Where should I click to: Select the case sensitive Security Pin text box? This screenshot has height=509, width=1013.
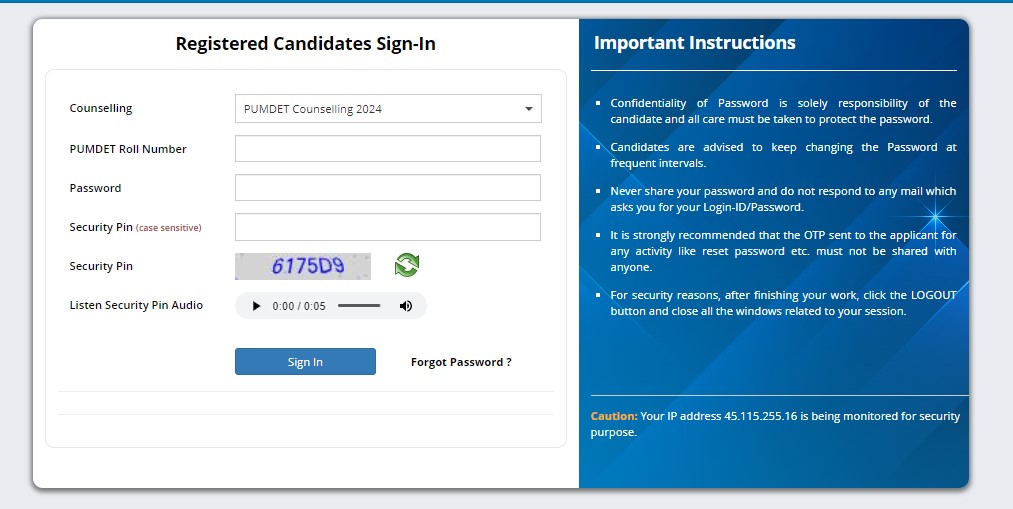388,227
